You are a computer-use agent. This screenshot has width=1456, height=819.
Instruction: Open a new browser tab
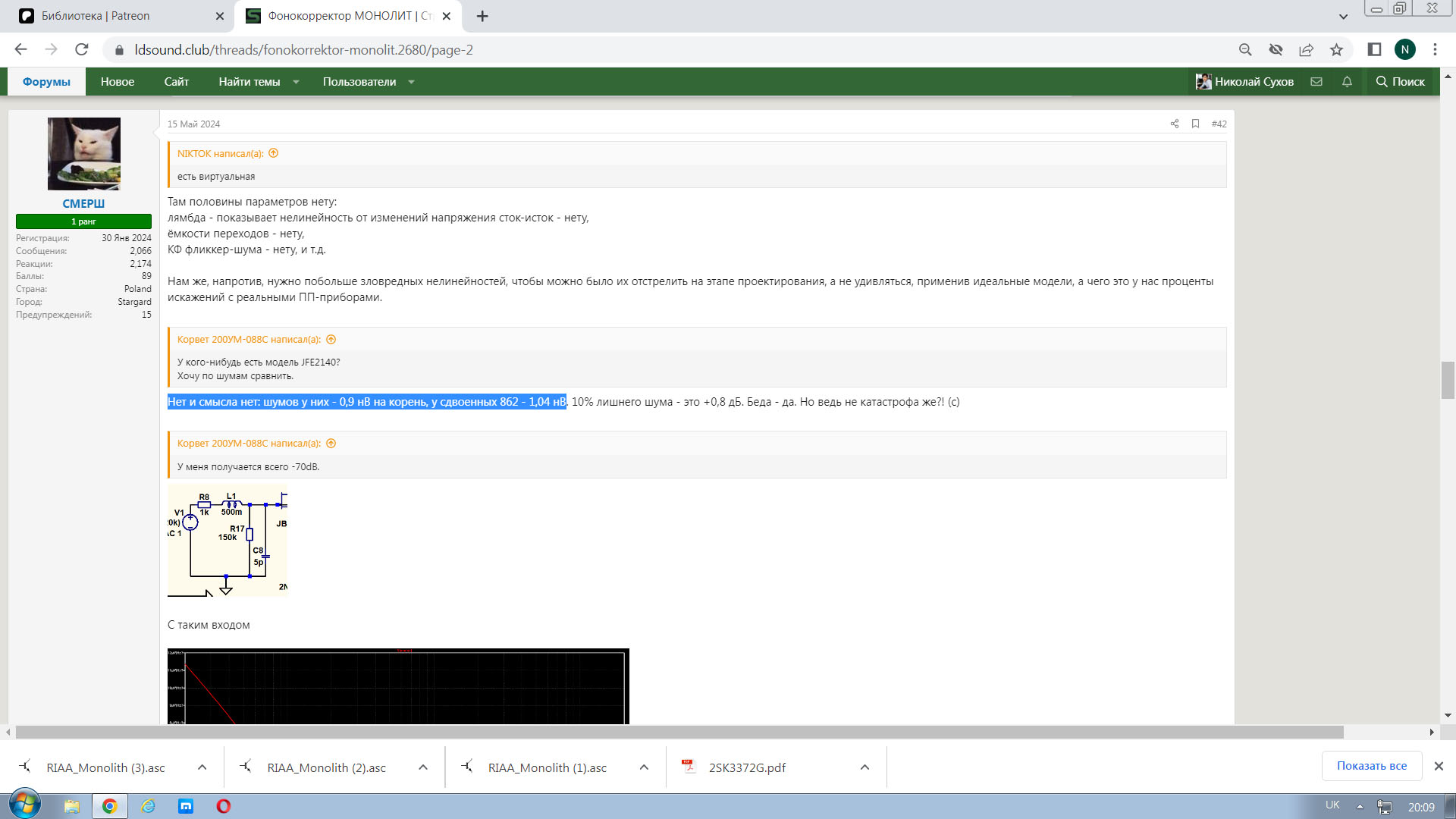click(x=482, y=16)
